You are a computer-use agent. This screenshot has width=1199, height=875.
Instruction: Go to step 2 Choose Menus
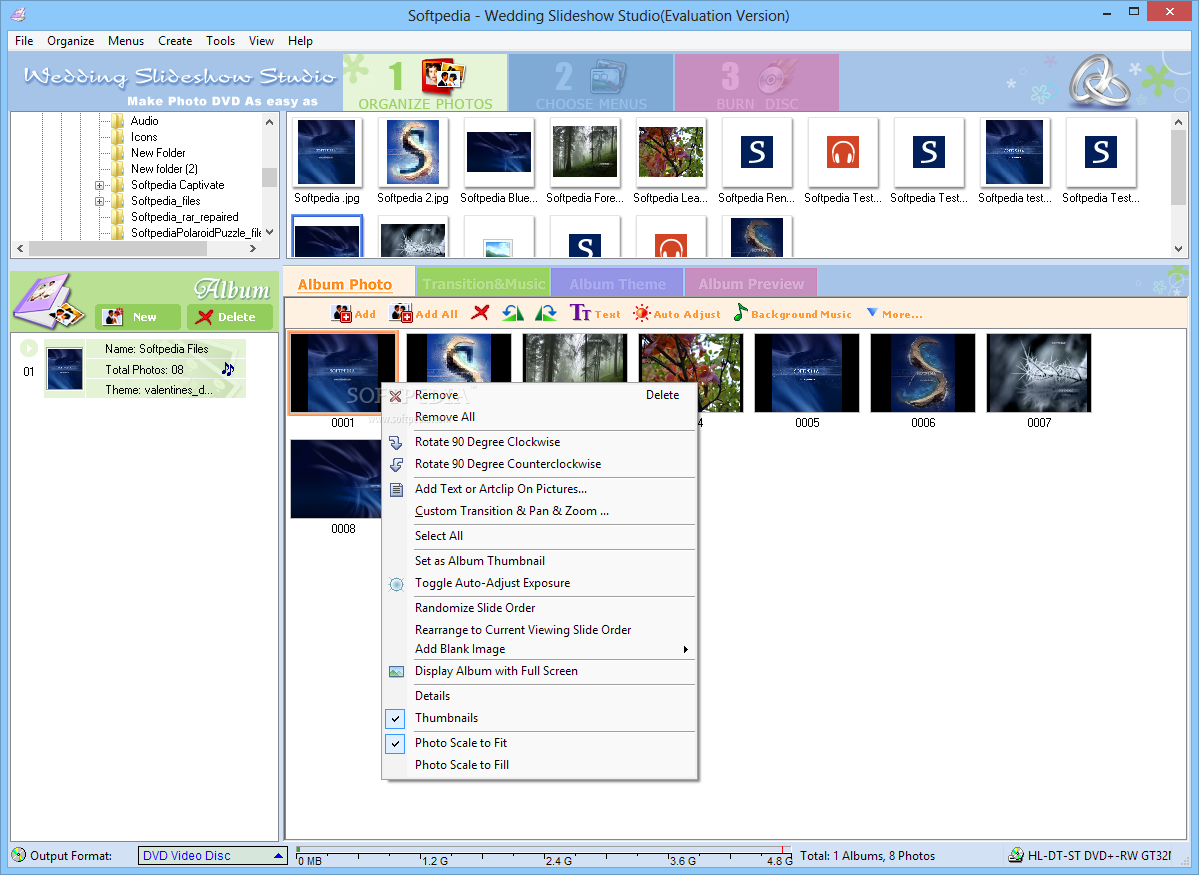pyautogui.click(x=591, y=83)
